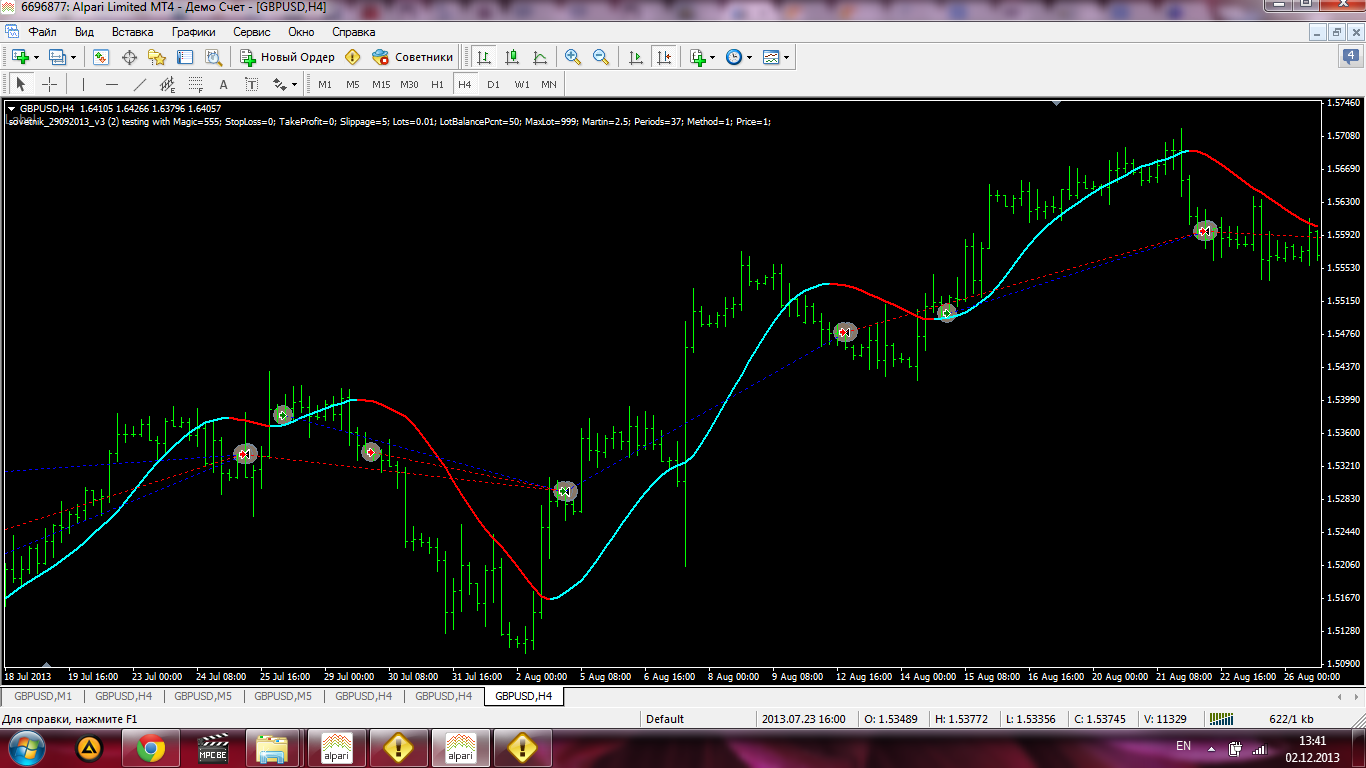1366x768 pixels.
Task: Open the Файл menu
Action: (42, 32)
